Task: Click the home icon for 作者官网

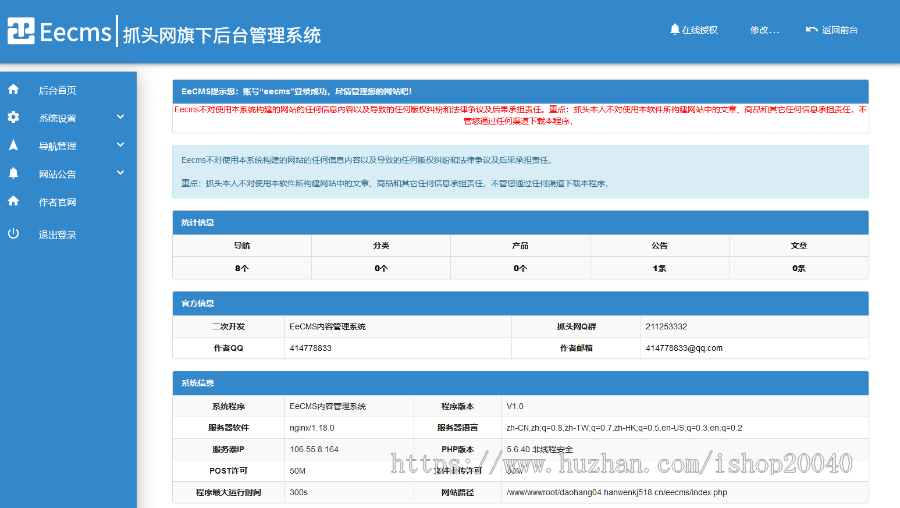Action: pyautogui.click(x=13, y=201)
